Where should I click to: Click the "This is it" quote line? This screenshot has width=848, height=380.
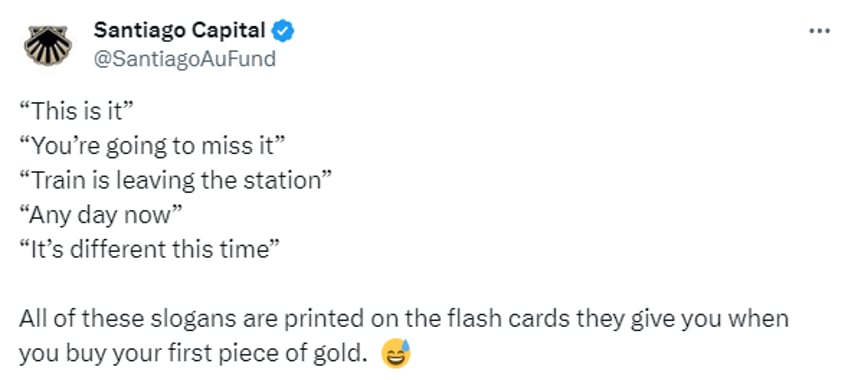(76, 112)
